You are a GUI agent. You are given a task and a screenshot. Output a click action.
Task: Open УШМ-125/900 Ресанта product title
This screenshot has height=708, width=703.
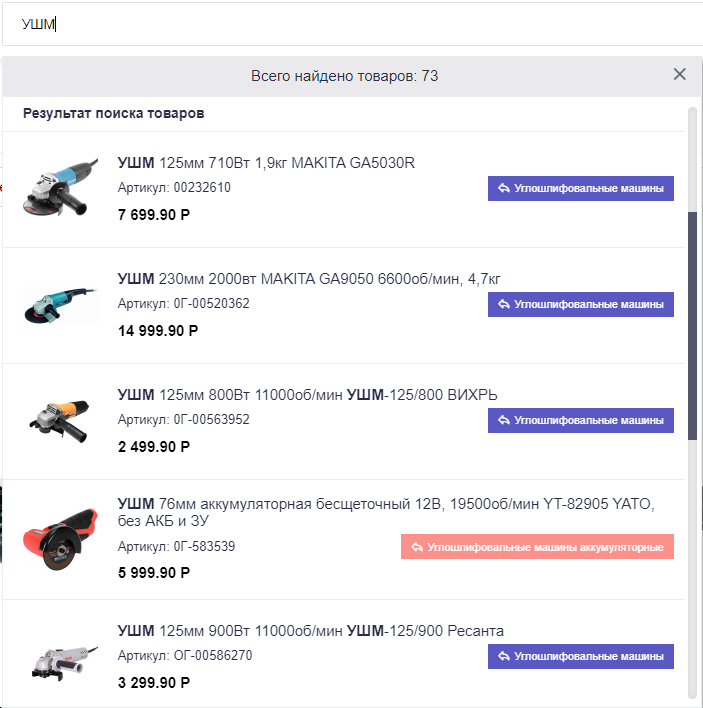point(311,630)
